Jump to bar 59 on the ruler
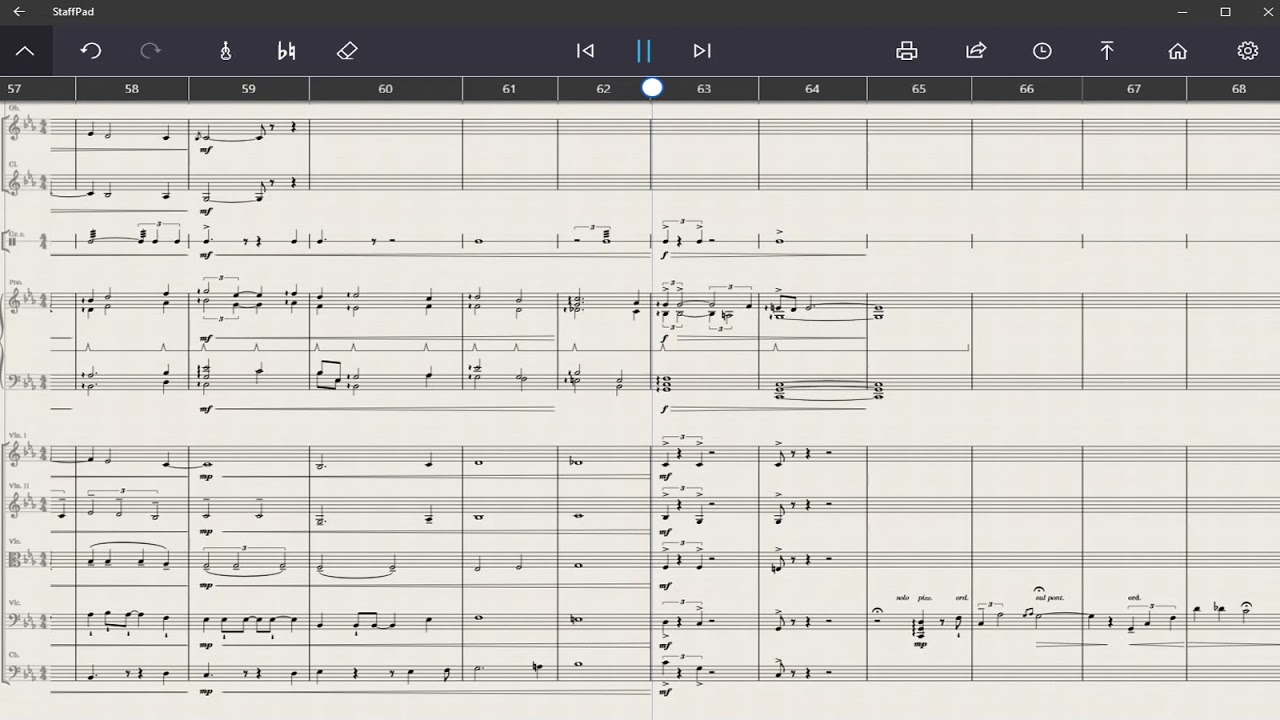The image size is (1280, 720). [x=248, y=89]
